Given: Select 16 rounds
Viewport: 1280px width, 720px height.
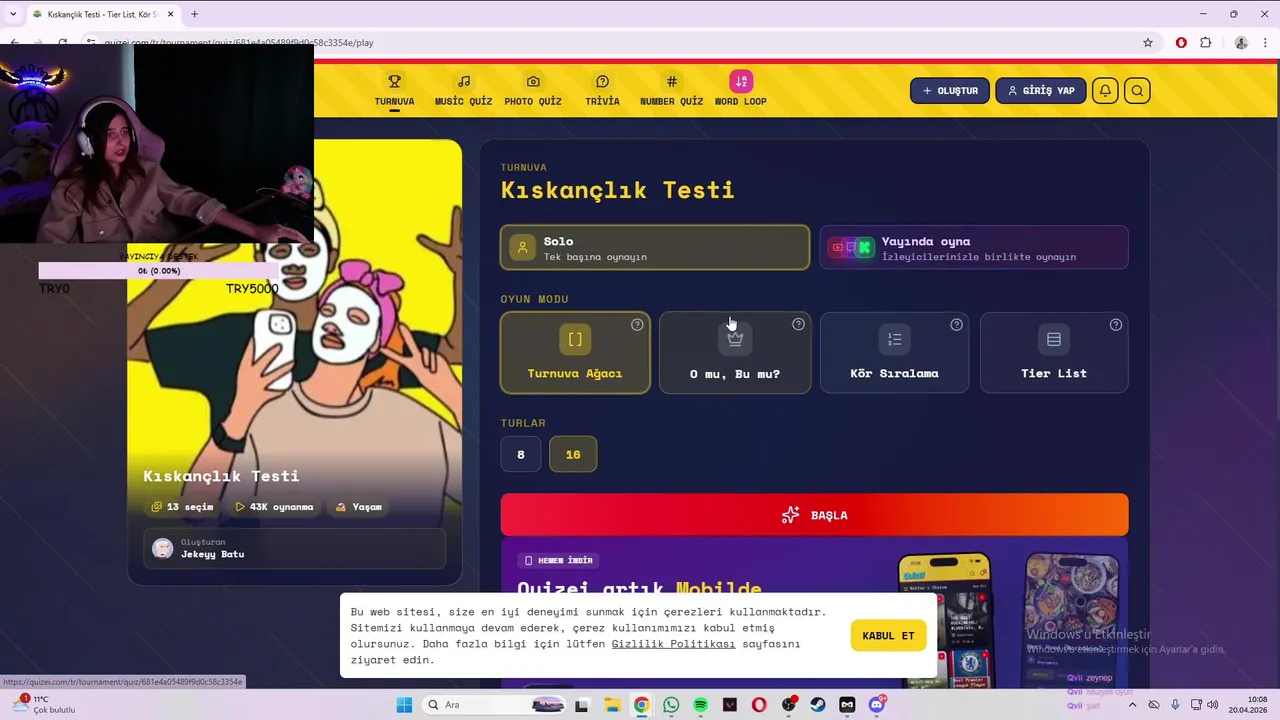Looking at the screenshot, I should tap(573, 454).
